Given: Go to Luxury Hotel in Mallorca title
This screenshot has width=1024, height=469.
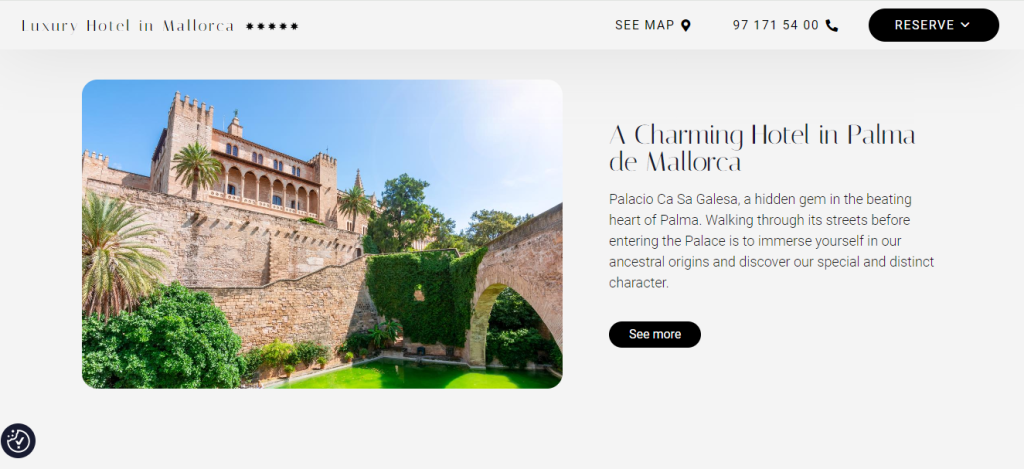Looking at the screenshot, I should click(x=128, y=26).
